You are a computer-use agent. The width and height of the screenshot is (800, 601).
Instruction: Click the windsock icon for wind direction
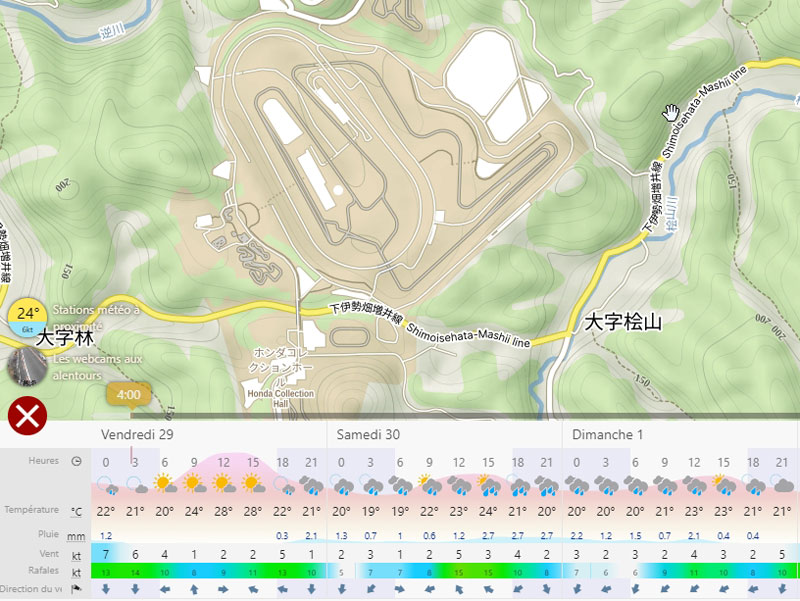[77, 590]
